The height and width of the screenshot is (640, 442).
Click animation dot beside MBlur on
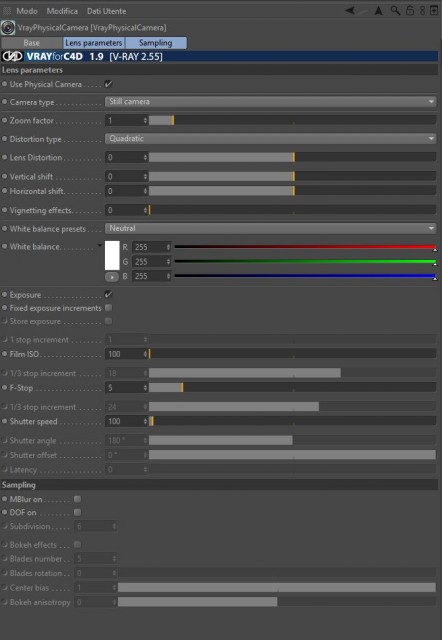[x=5, y=499]
